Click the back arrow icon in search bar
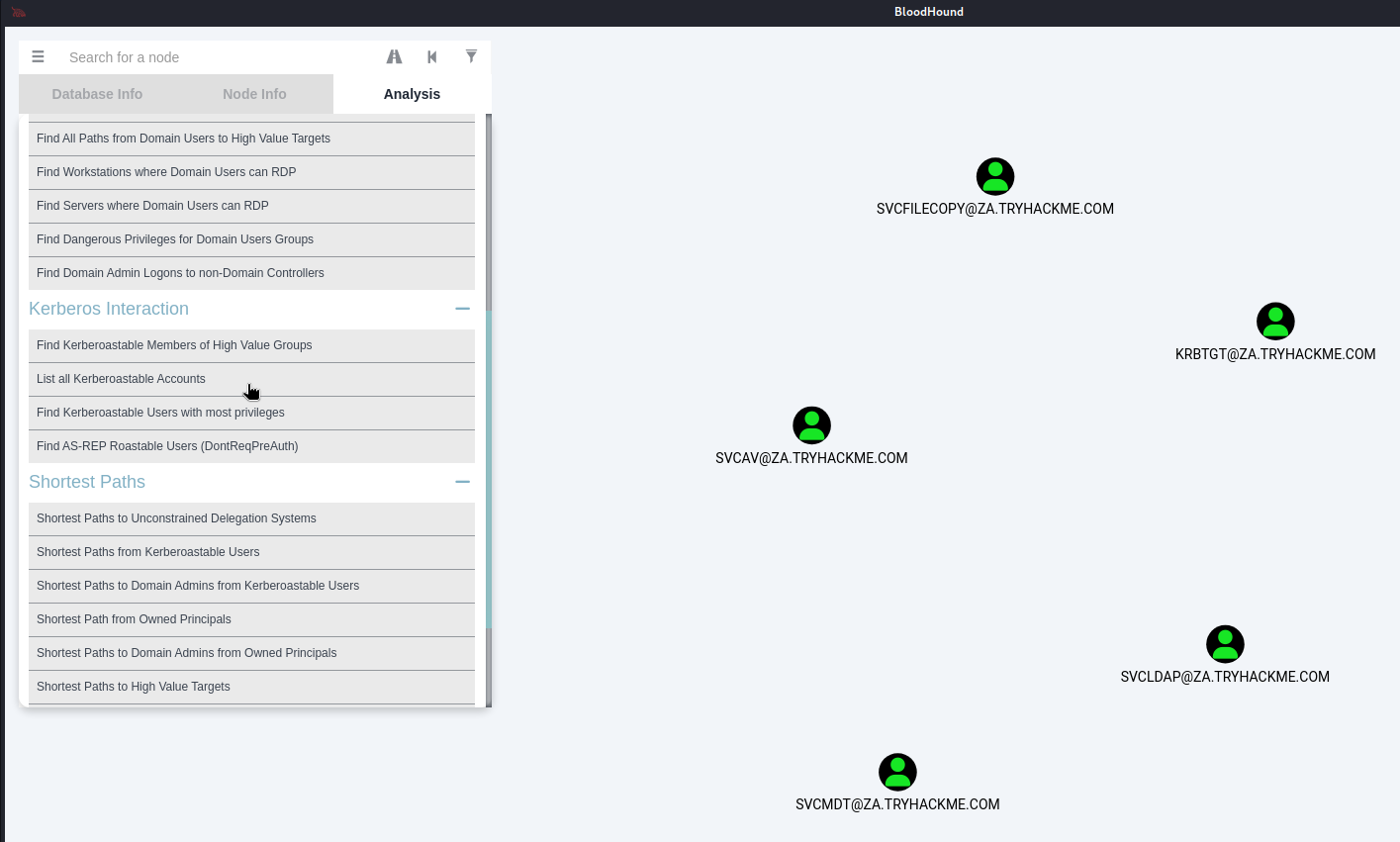Image resolution: width=1400 pixels, height=842 pixels. click(432, 57)
